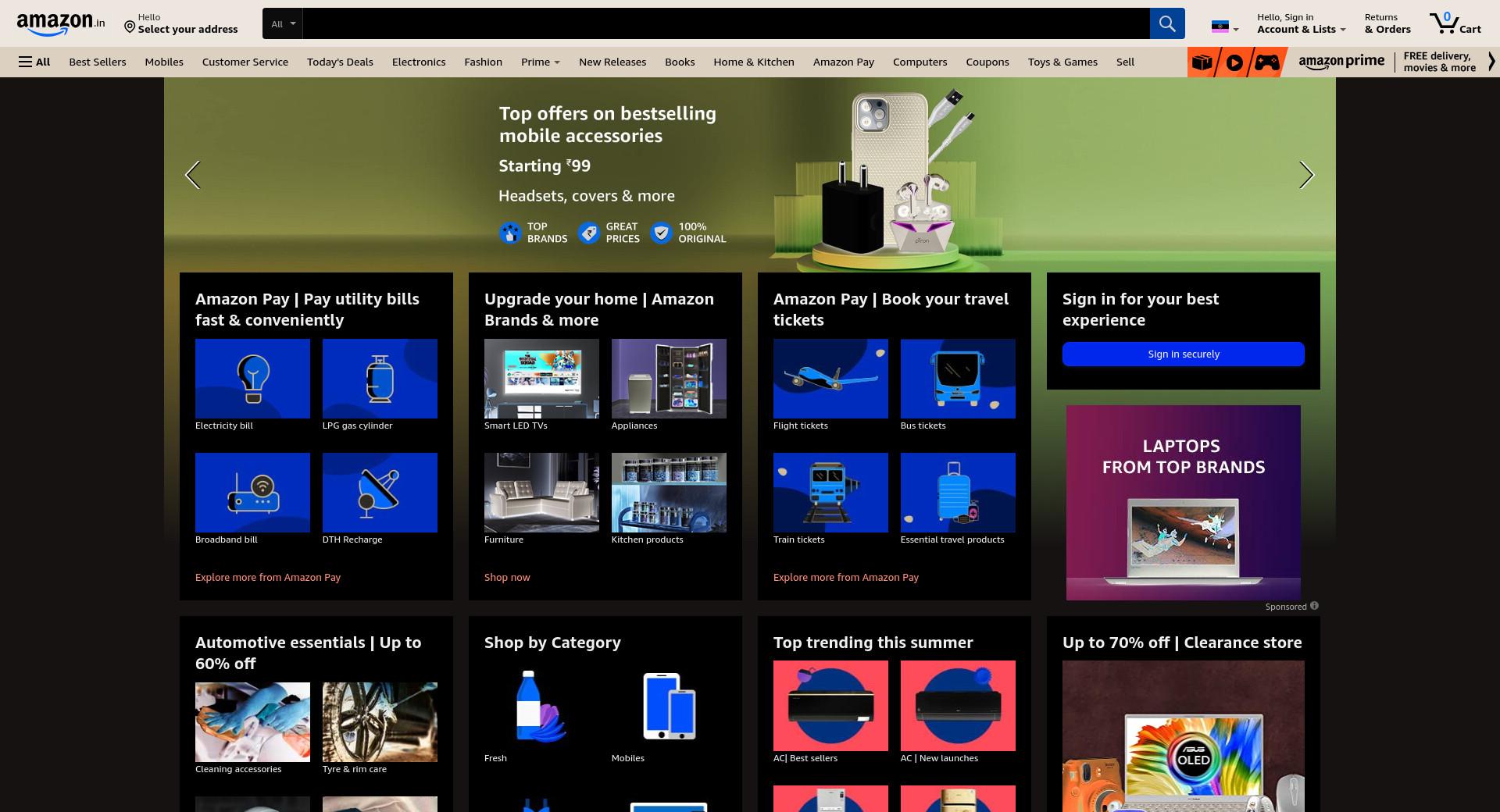Open Laptops from top brands ad

(x=1184, y=503)
